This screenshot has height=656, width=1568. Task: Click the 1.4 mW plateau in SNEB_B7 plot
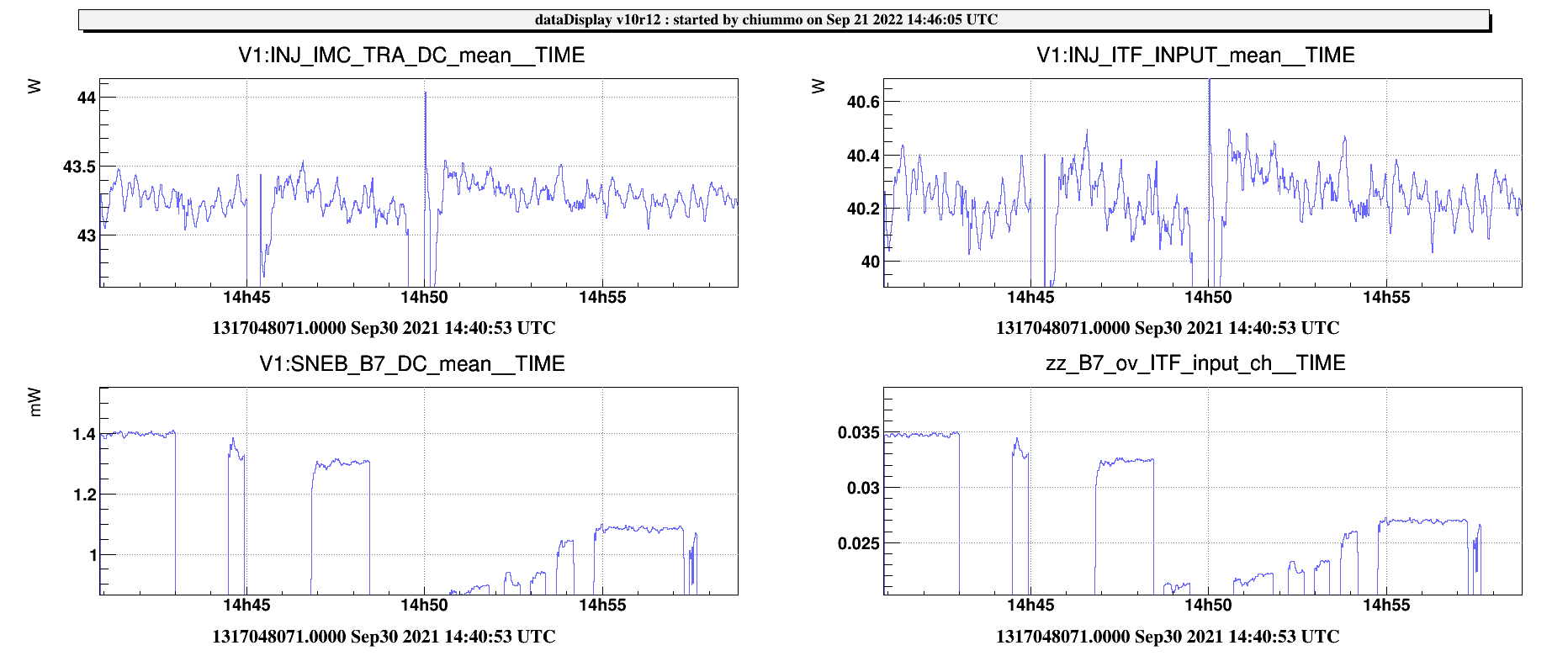tap(139, 434)
